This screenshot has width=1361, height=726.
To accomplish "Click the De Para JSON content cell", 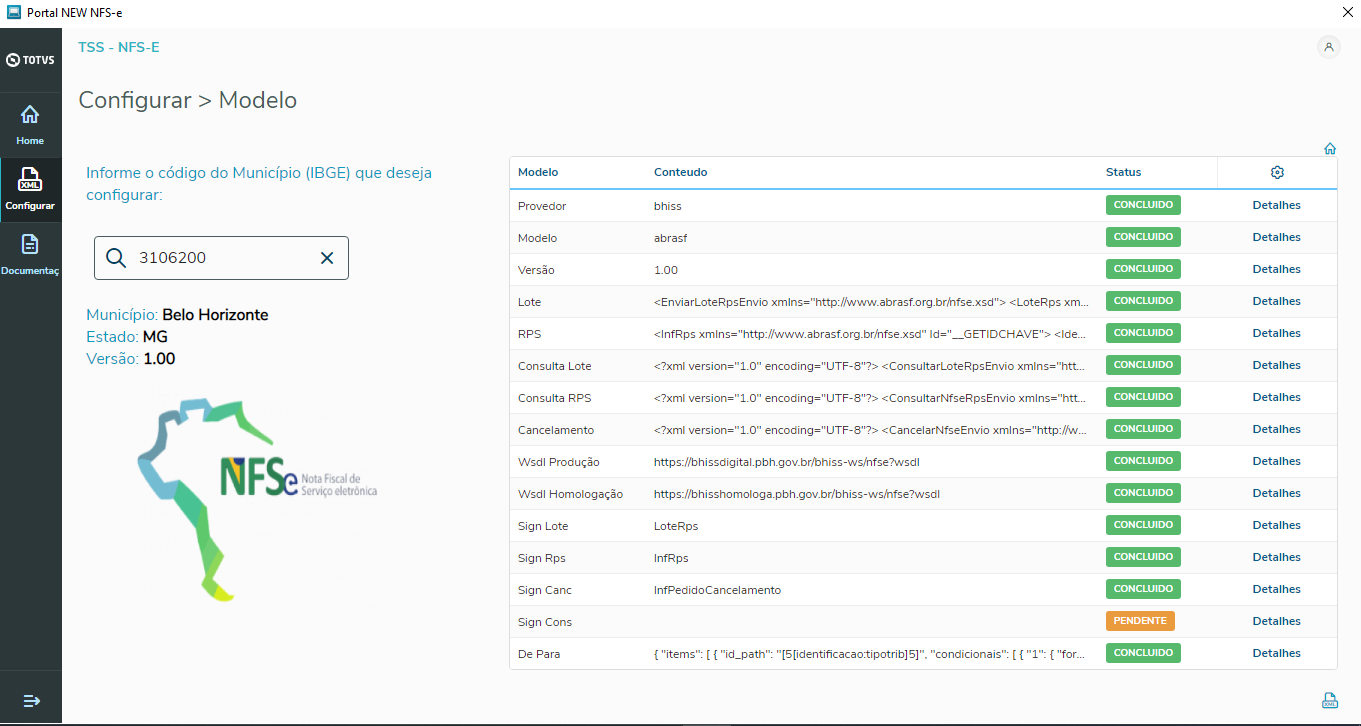I will click(870, 654).
